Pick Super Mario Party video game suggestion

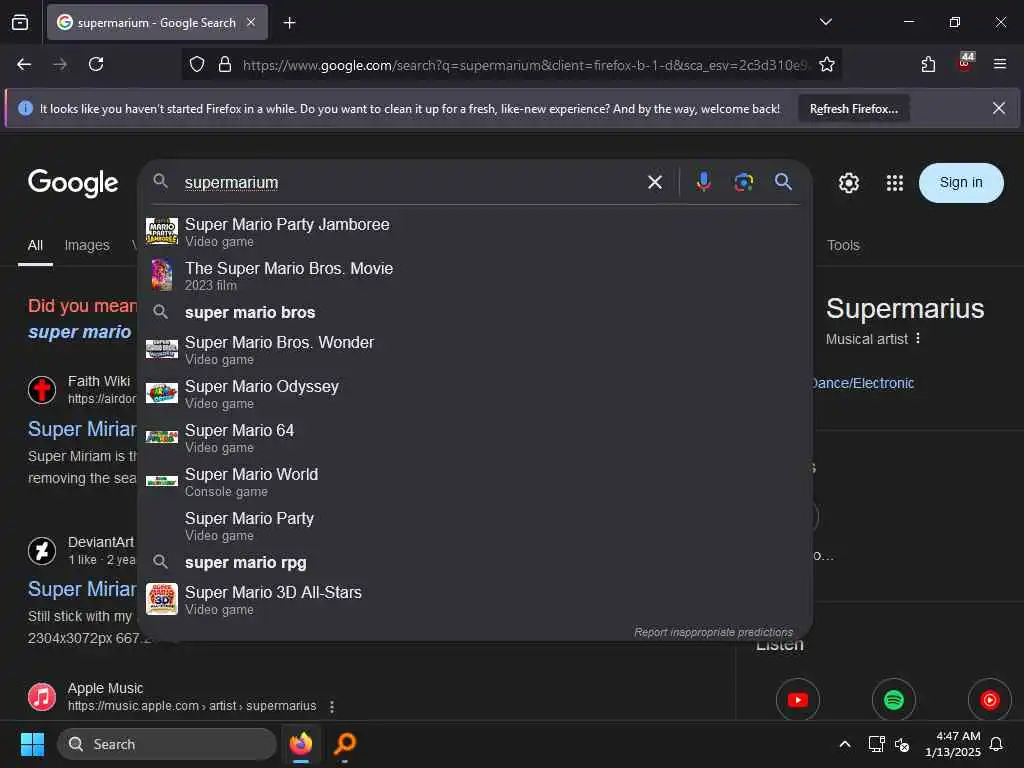pos(475,526)
